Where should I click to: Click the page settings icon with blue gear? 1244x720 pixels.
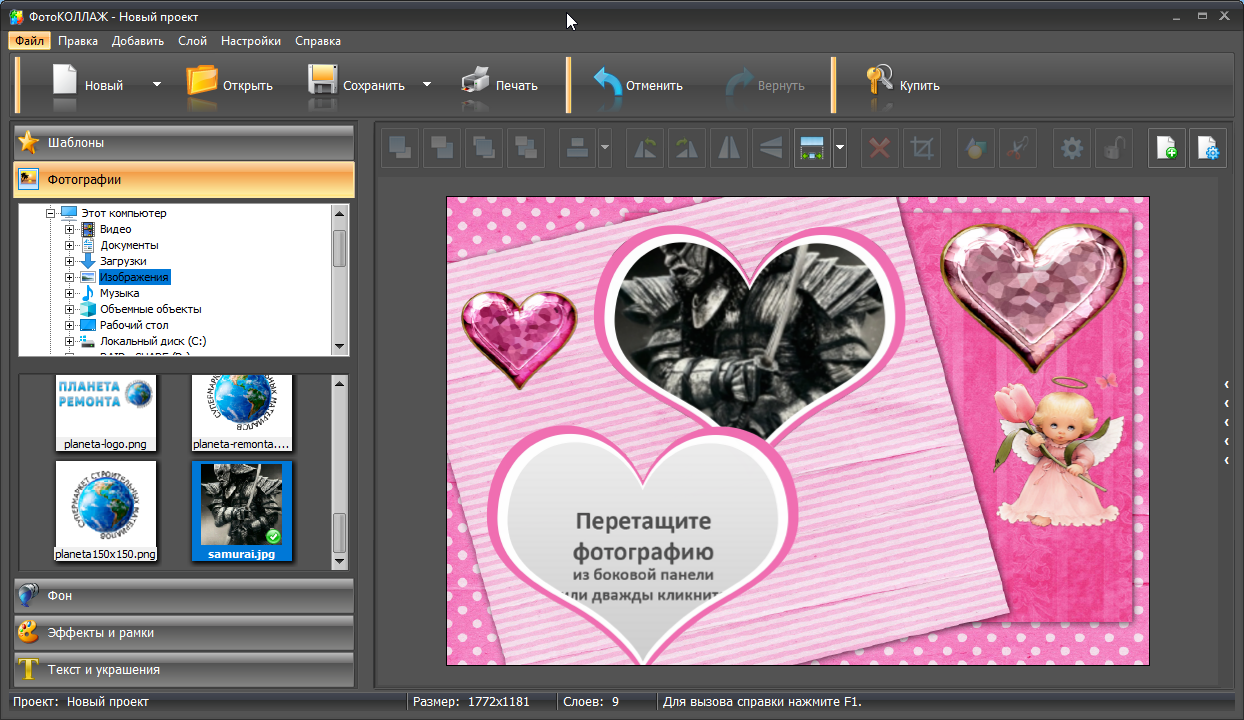(1208, 149)
